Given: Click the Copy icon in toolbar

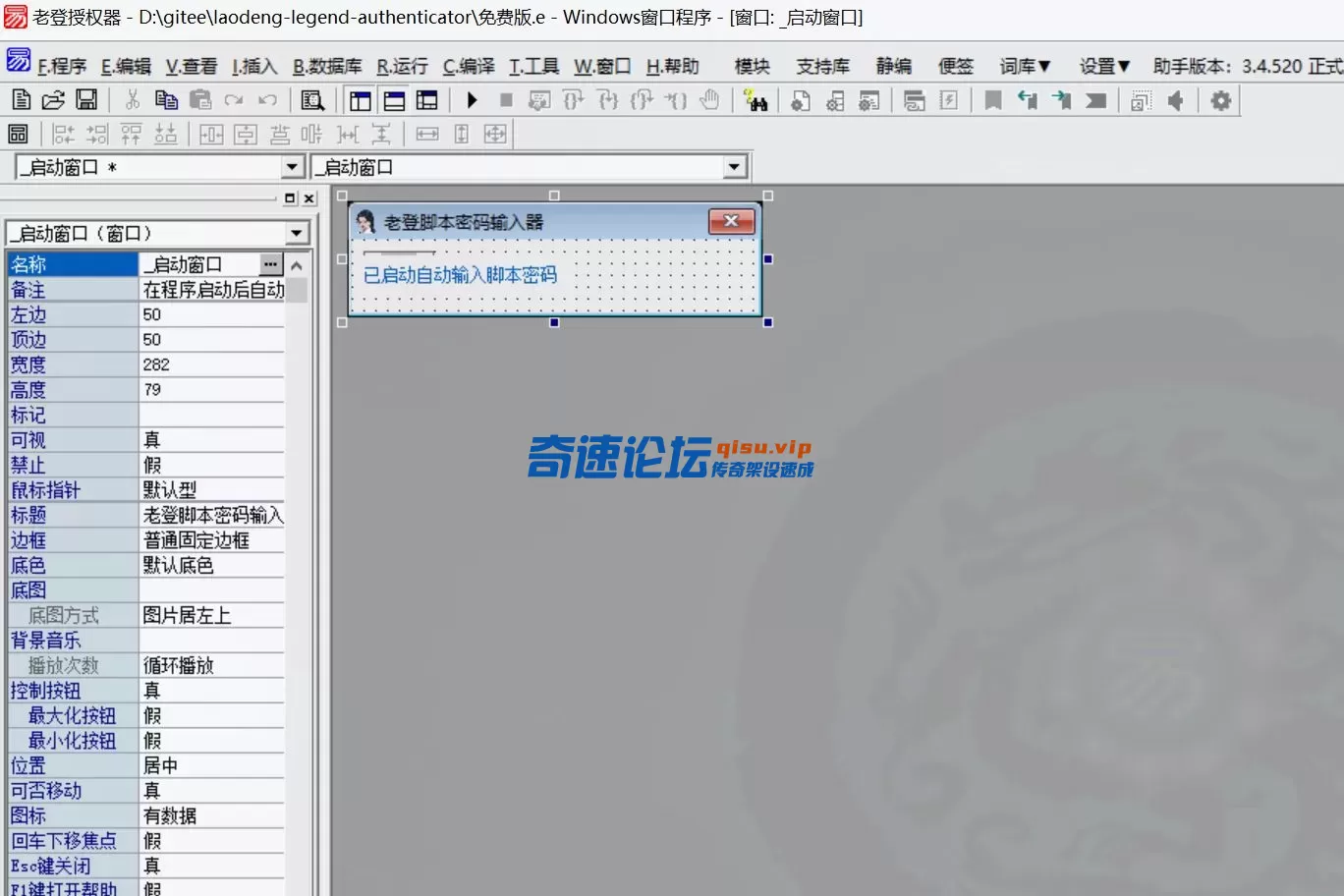Looking at the screenshot, I should [166, 100].
